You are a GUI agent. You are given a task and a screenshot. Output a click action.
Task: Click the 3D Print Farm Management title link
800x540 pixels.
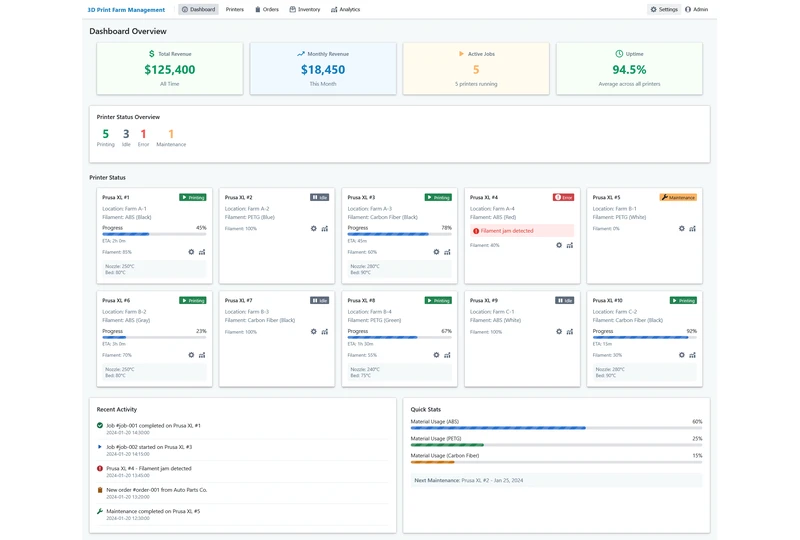tap(126, 10)
